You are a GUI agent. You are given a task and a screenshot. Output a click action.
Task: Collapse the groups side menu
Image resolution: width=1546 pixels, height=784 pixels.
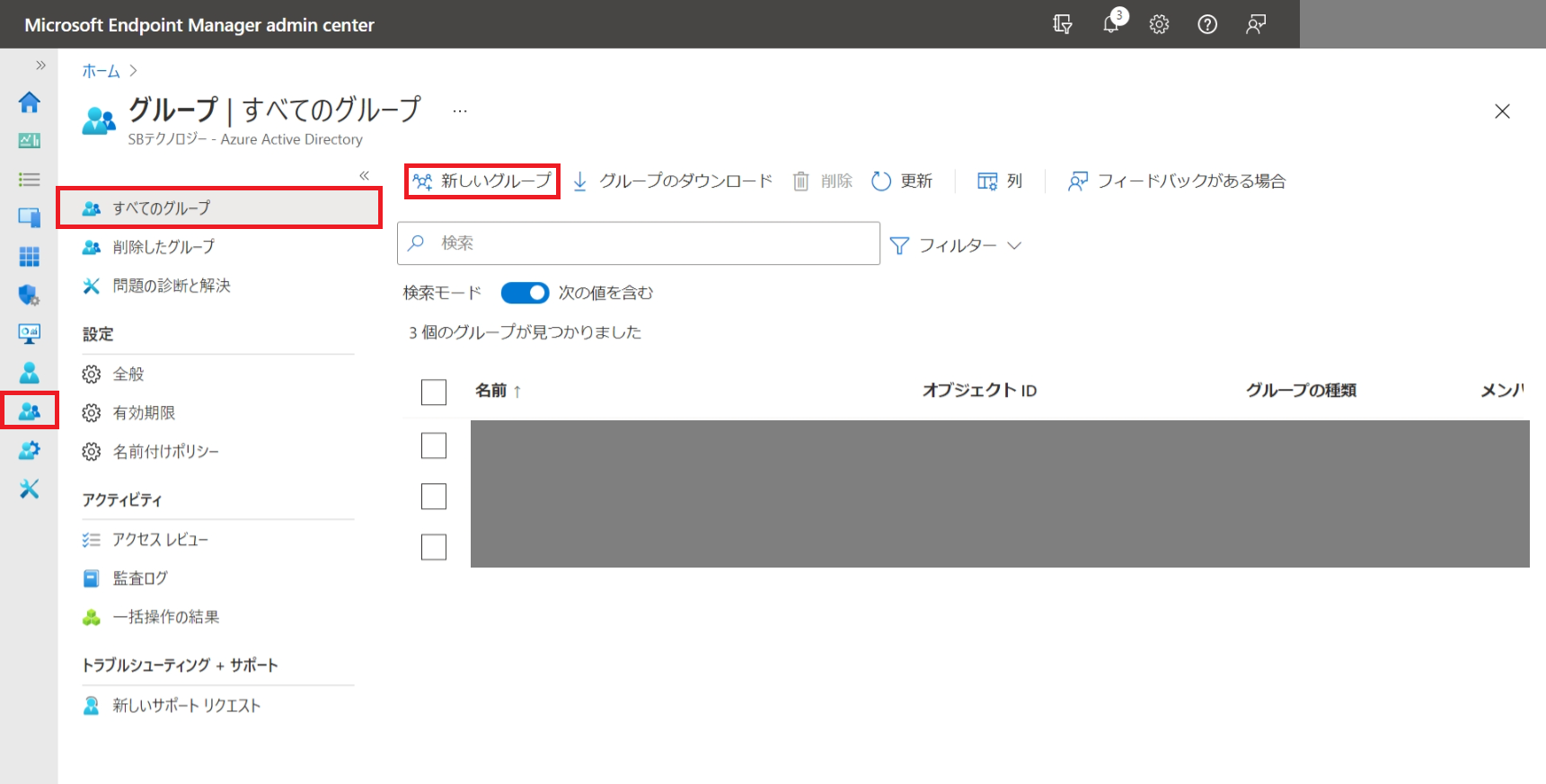(365, 175)
